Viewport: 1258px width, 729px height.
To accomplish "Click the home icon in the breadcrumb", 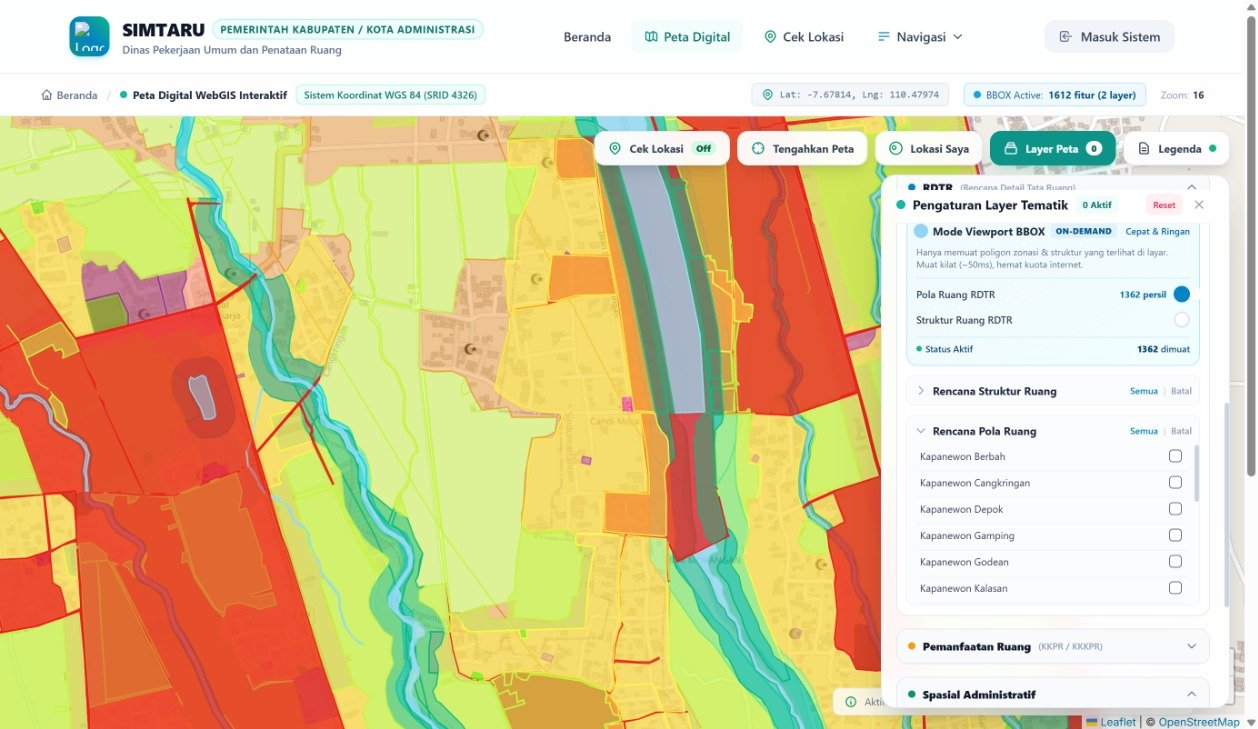I will [46, 95].
